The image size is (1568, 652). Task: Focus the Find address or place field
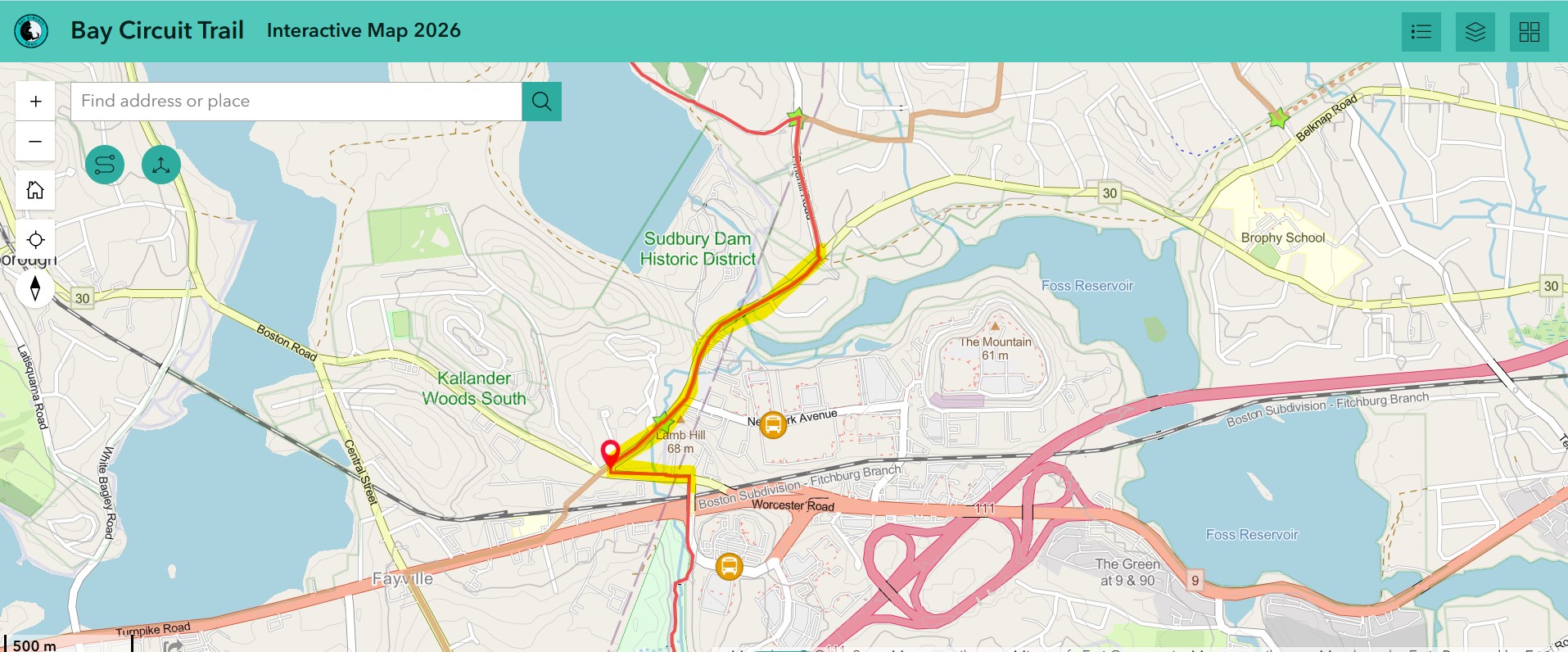(296, 102)
